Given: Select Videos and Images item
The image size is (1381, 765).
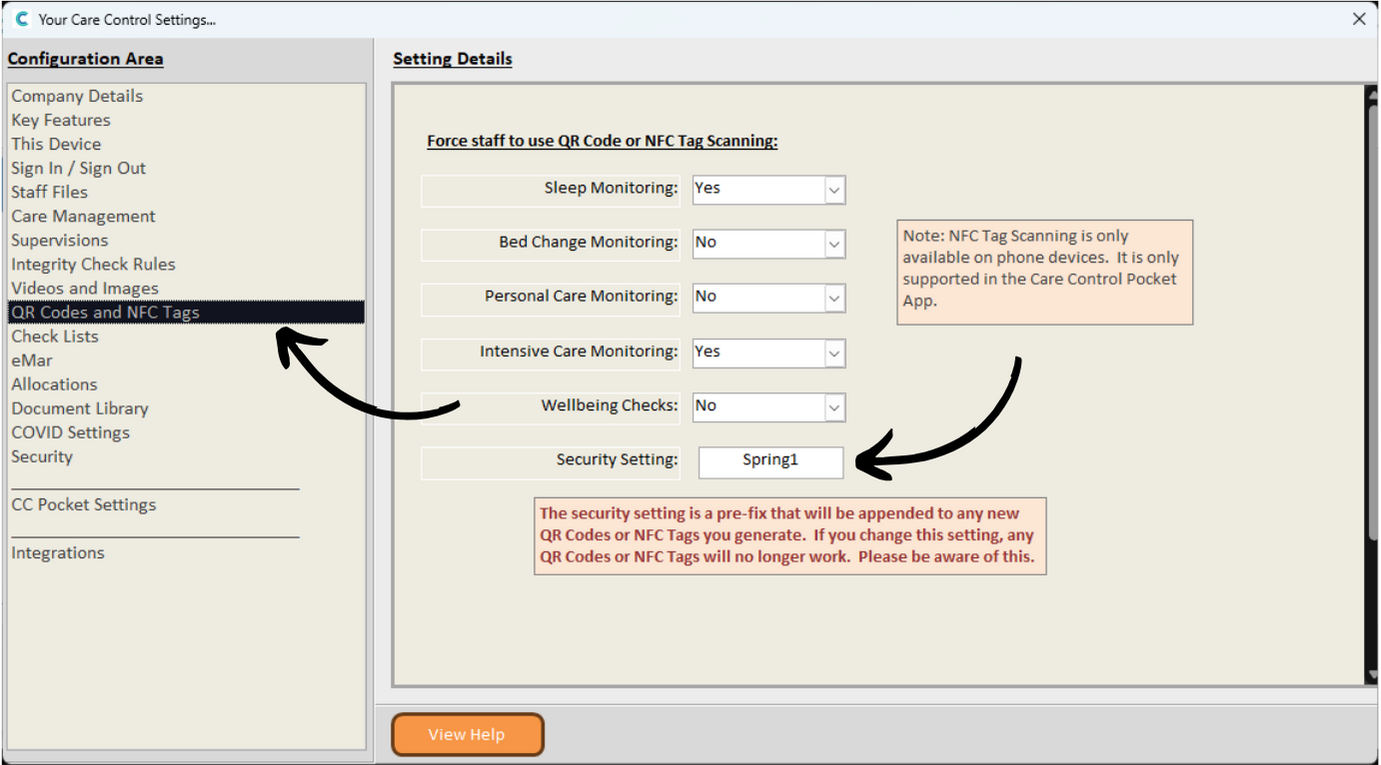Looking at the screenshot, I should 85,288.
